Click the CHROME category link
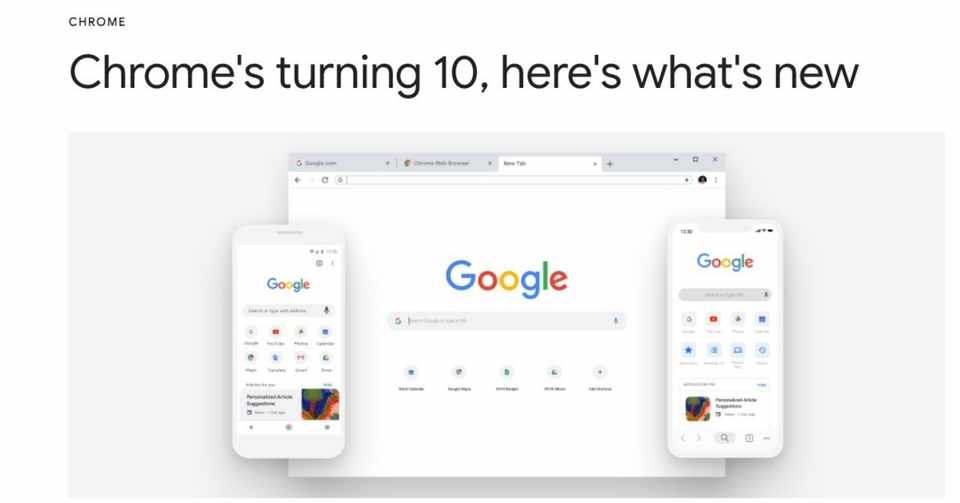The image size is (960, 503). point(97,22)
